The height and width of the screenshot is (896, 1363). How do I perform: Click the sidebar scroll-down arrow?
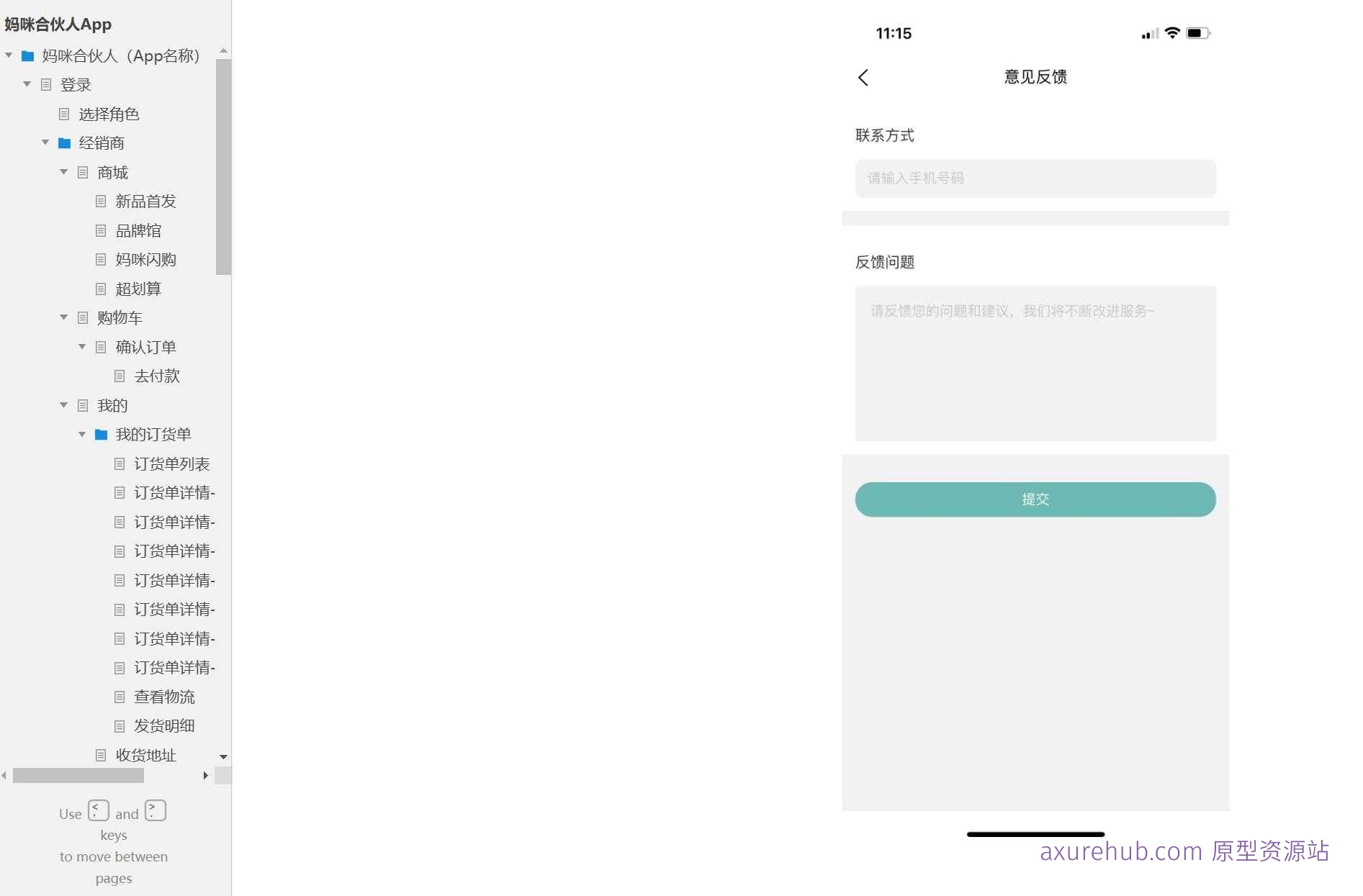[223, 757]
